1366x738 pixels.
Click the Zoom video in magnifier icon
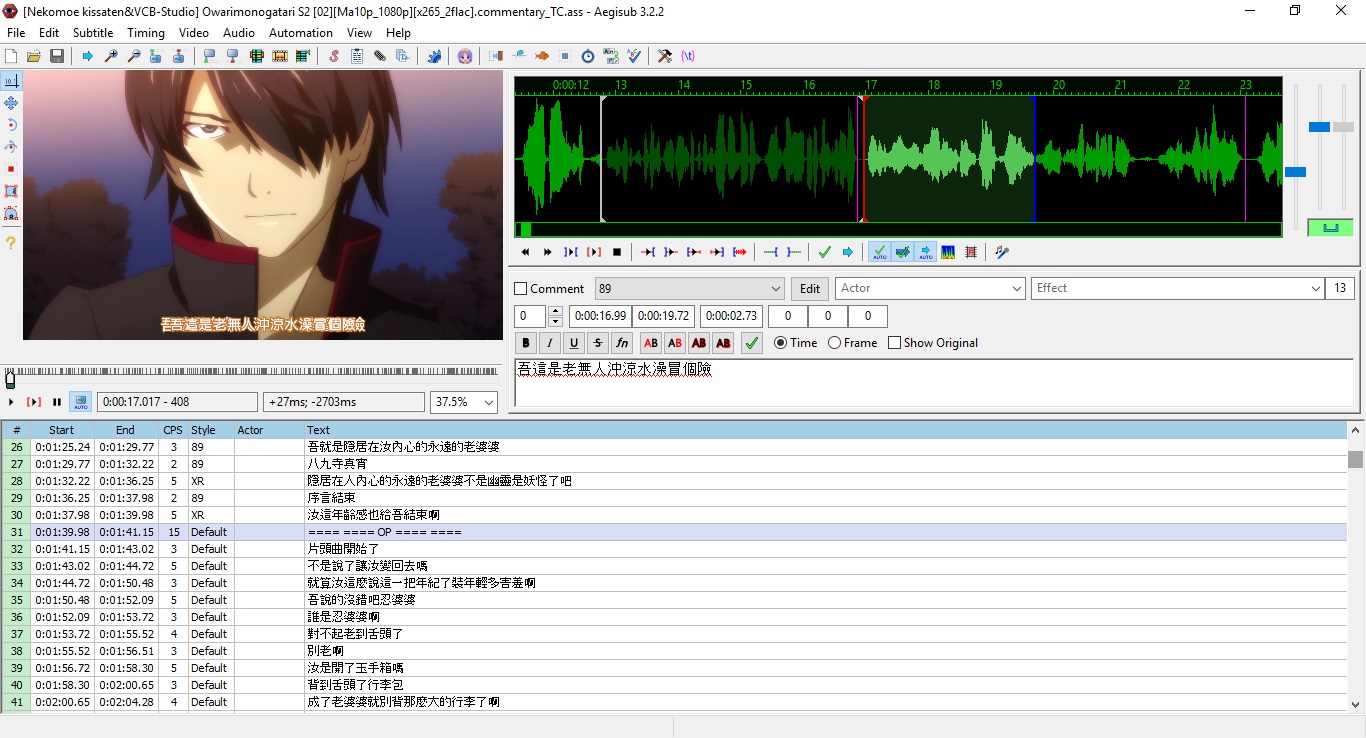tap(111, 56)
